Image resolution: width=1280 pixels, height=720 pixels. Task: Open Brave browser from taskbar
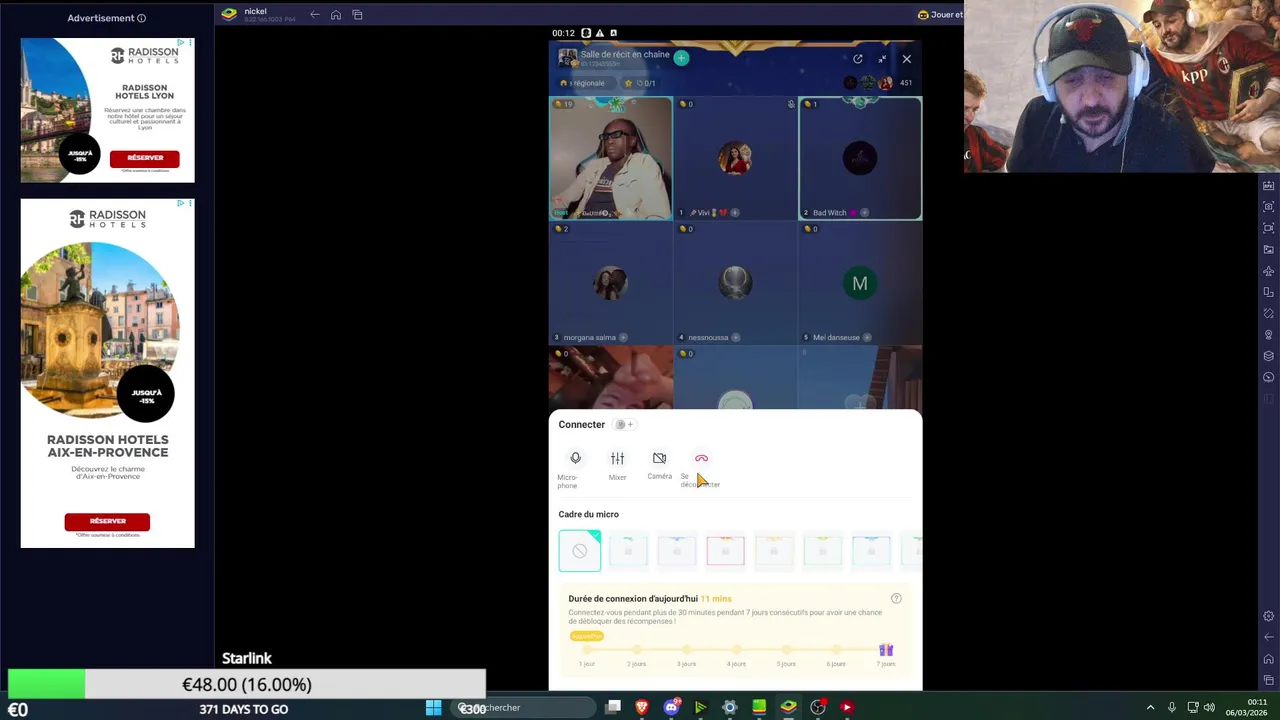(x=642, y=707)
